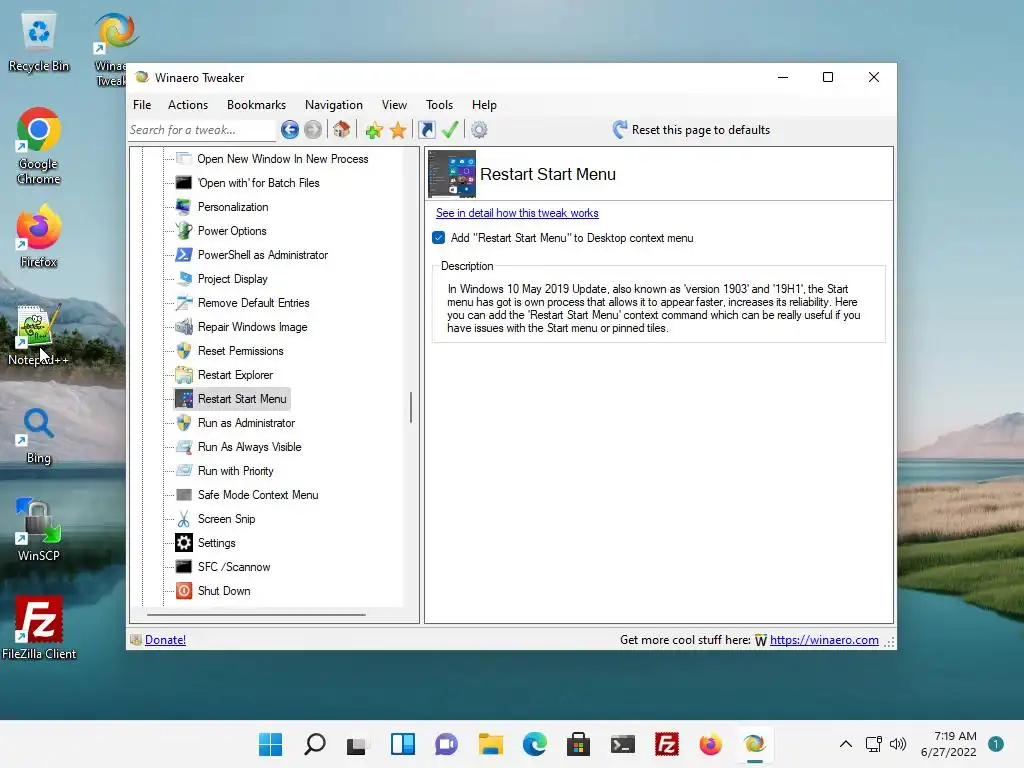Open the Help menu
This screenshot has width=1024, height=768.
point(484,104)
